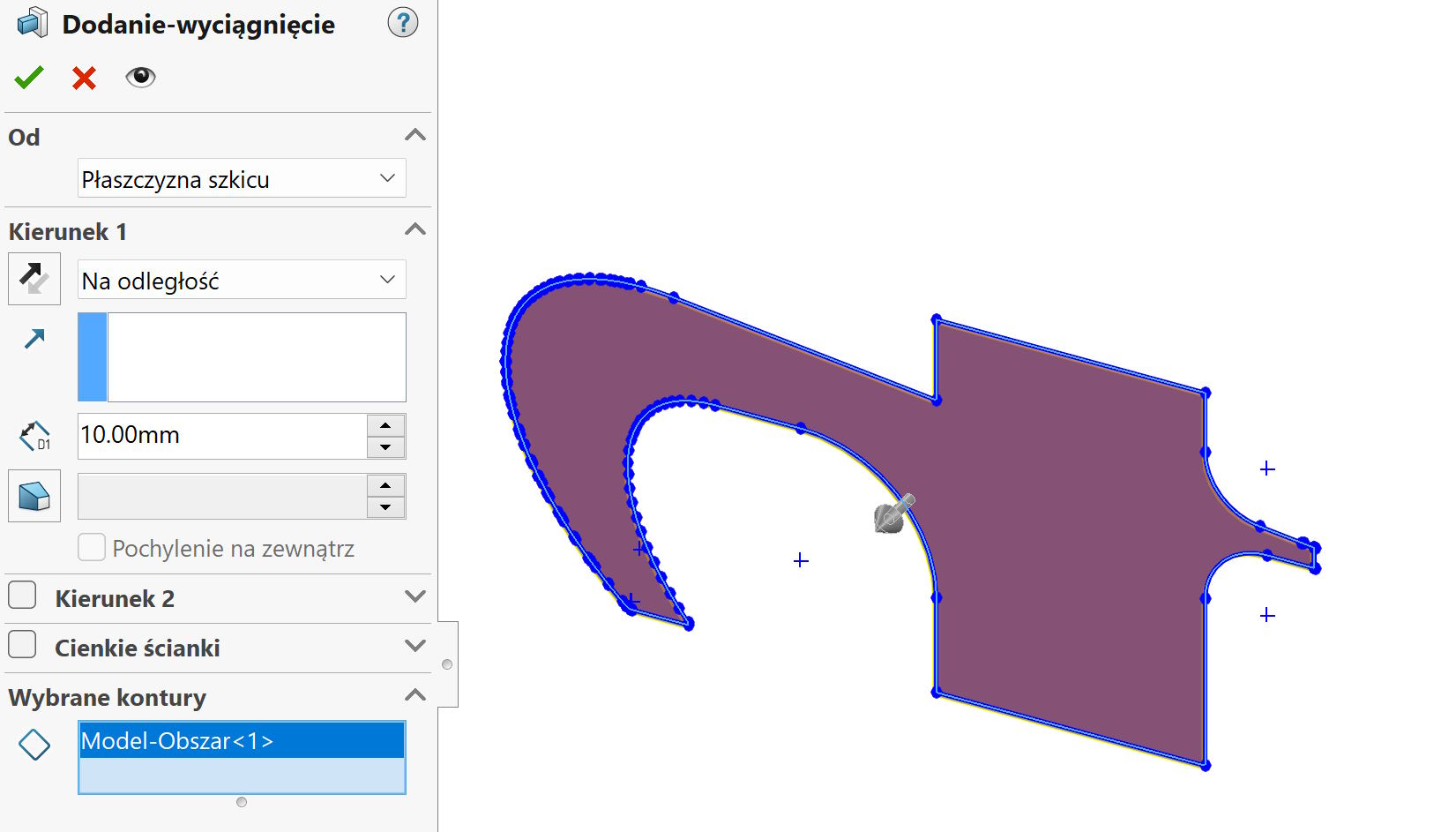
Task: Enable the Kierunek 2 checkbox
Action: (x=21, y=596)
